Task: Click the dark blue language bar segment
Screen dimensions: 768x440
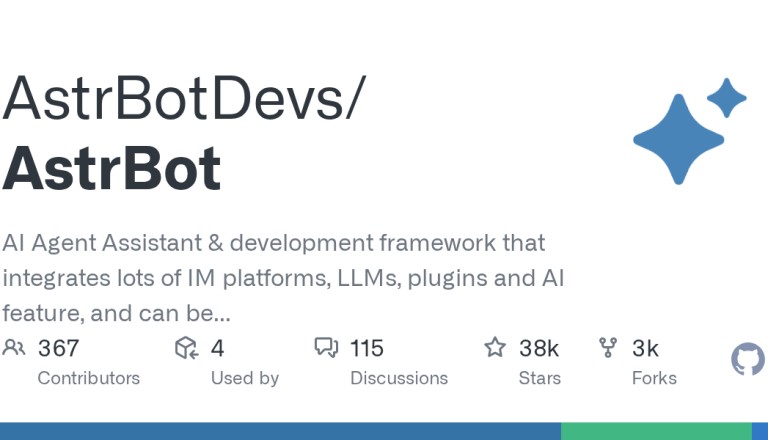Action: tap(280, 431)
